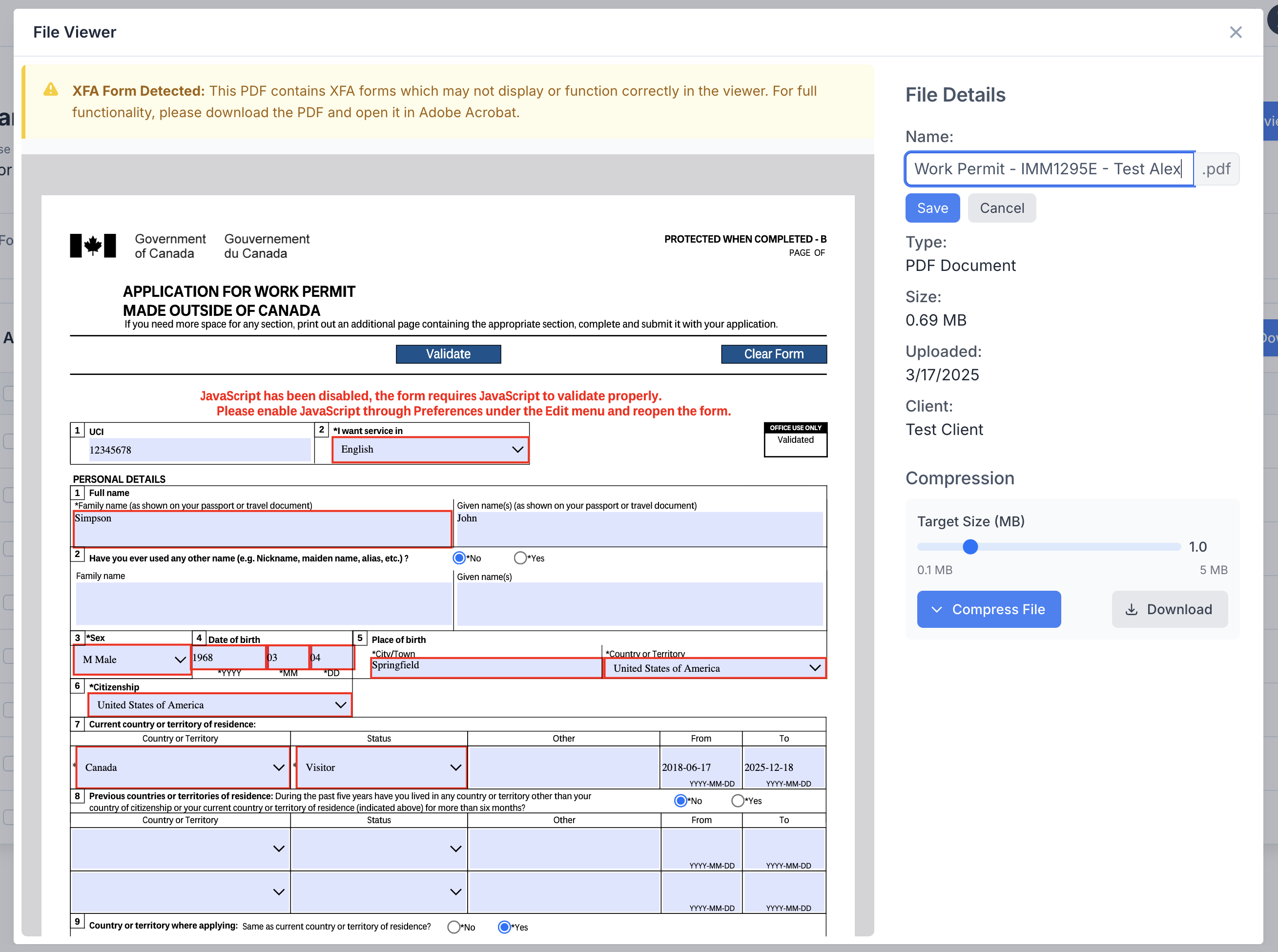
Task: Select No for other name used
Action: pos(459,558)
